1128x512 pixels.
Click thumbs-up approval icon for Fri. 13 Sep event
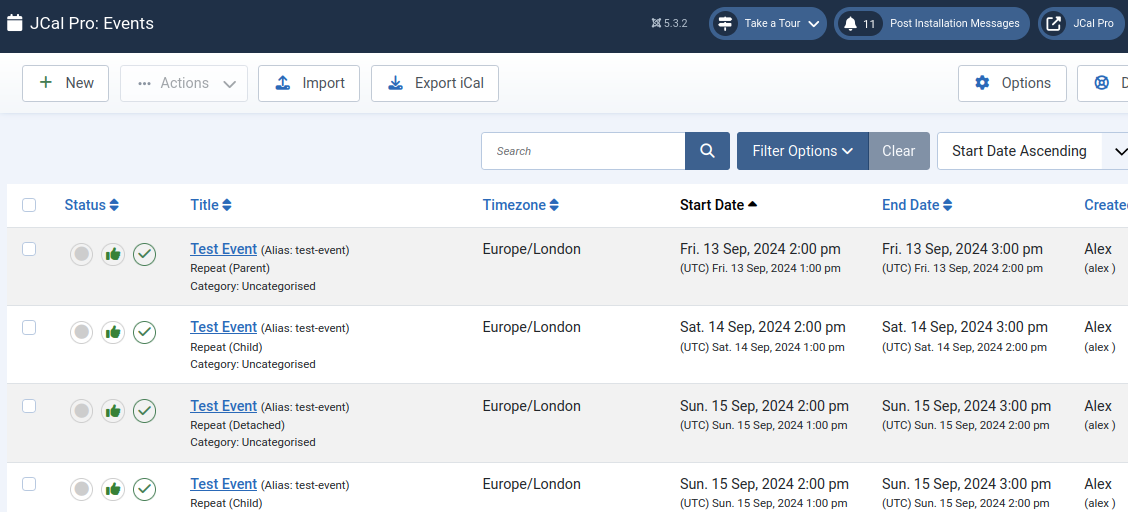113,254
